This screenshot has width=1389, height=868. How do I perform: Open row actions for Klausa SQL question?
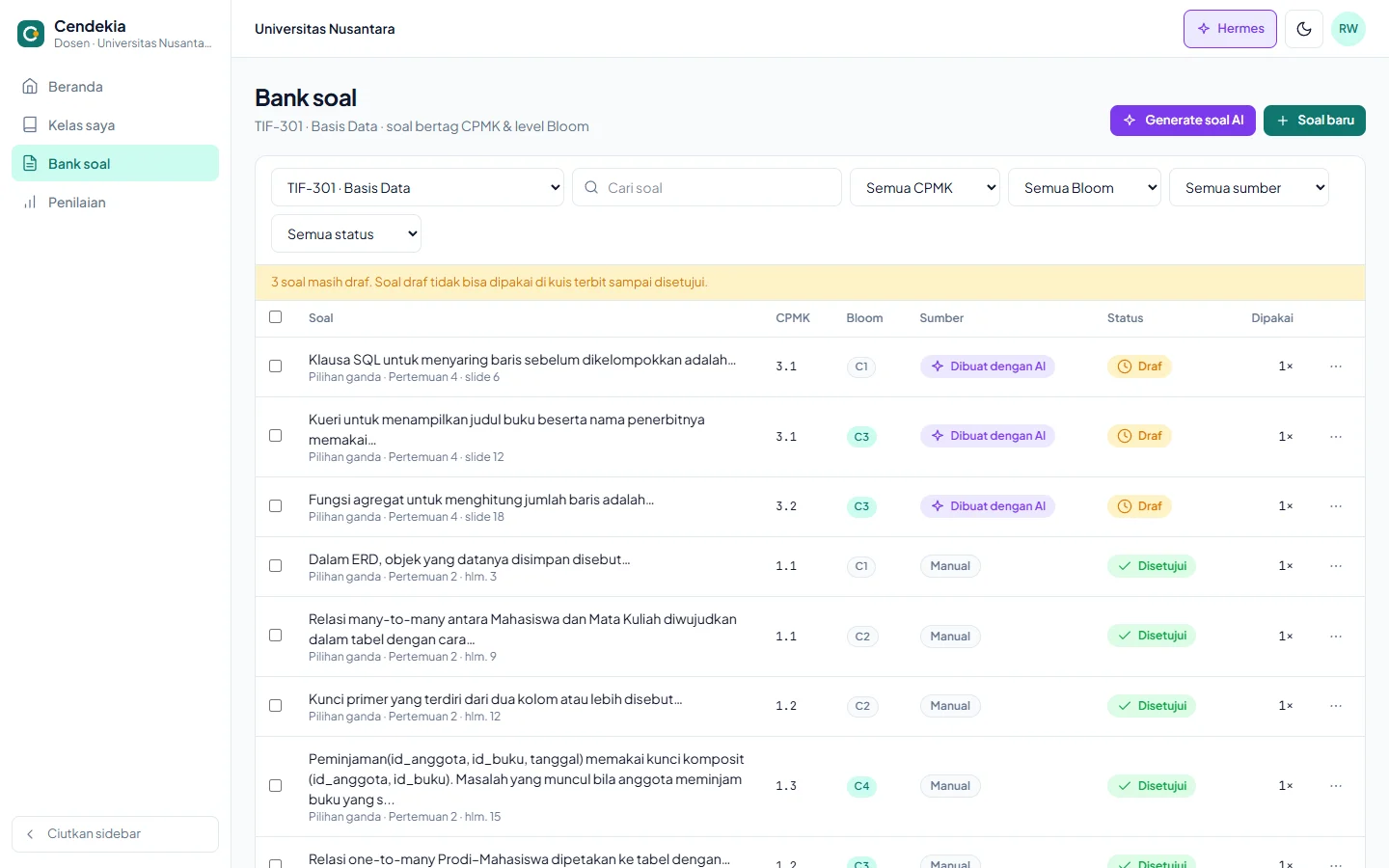click(1336, 366)
